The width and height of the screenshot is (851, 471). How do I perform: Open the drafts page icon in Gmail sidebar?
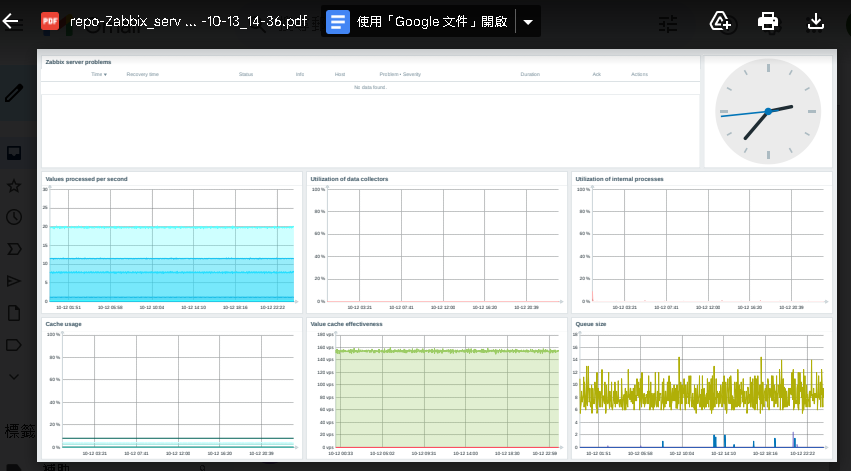[14, 313]
